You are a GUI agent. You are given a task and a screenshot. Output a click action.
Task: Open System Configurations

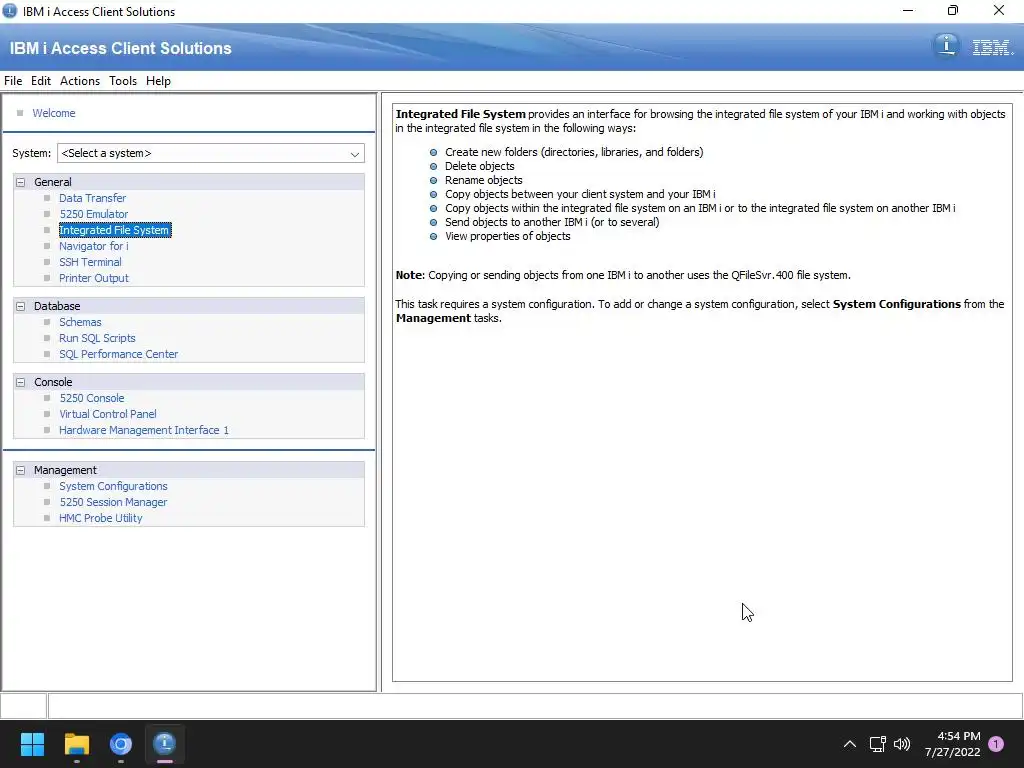(113, 487)
